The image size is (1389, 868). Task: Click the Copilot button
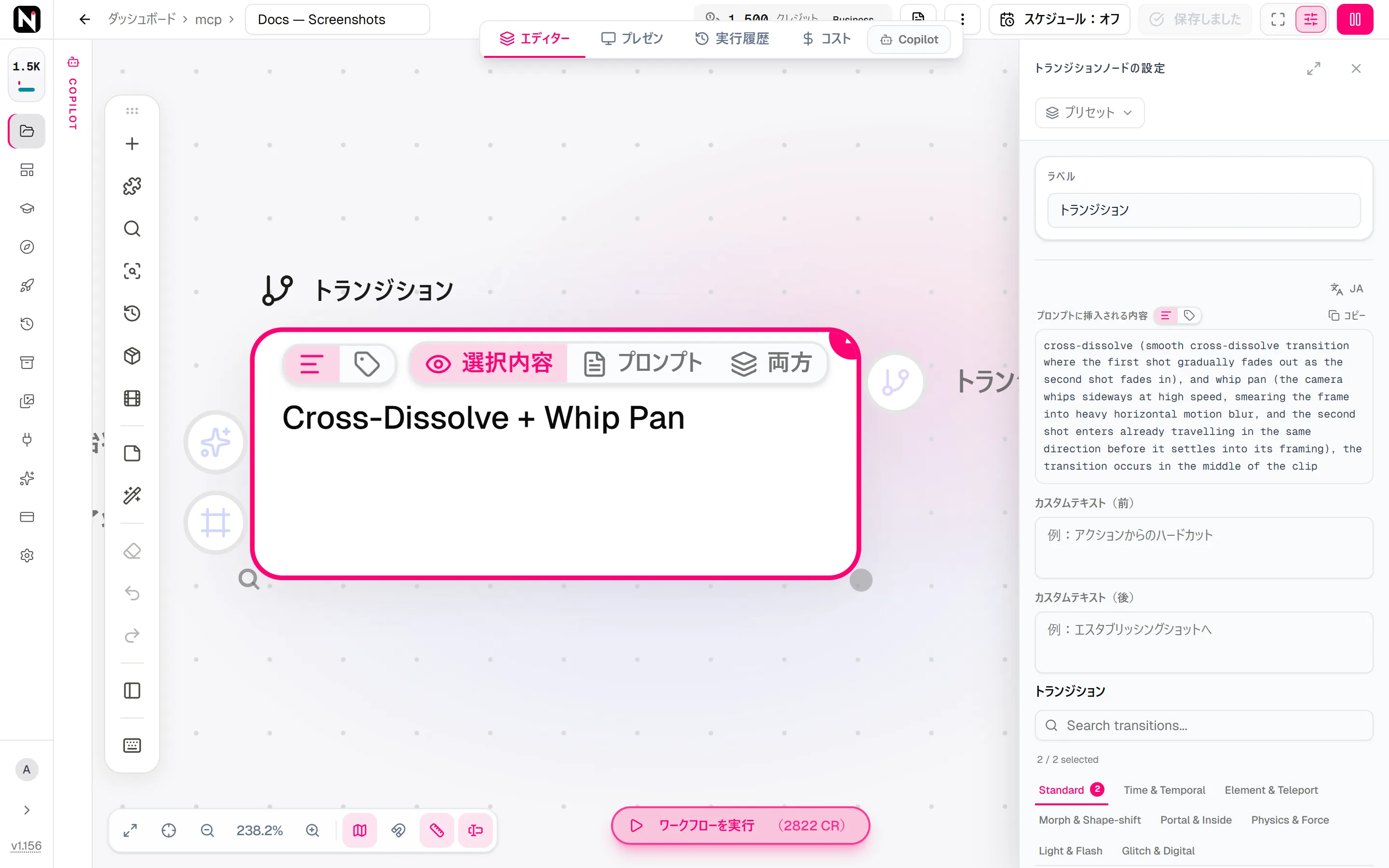click(x=909, y=39)
